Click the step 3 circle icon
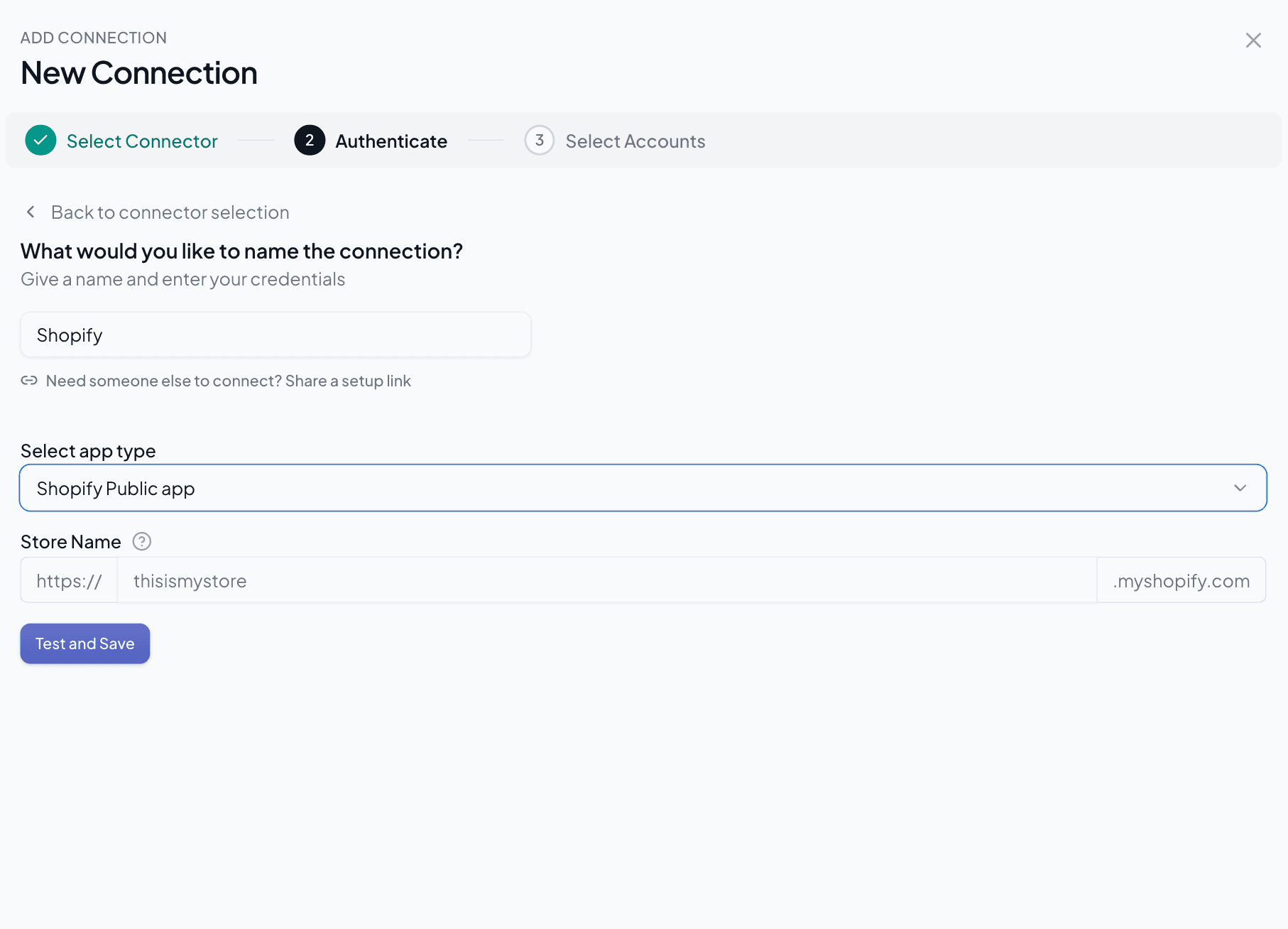 point(540,141)
